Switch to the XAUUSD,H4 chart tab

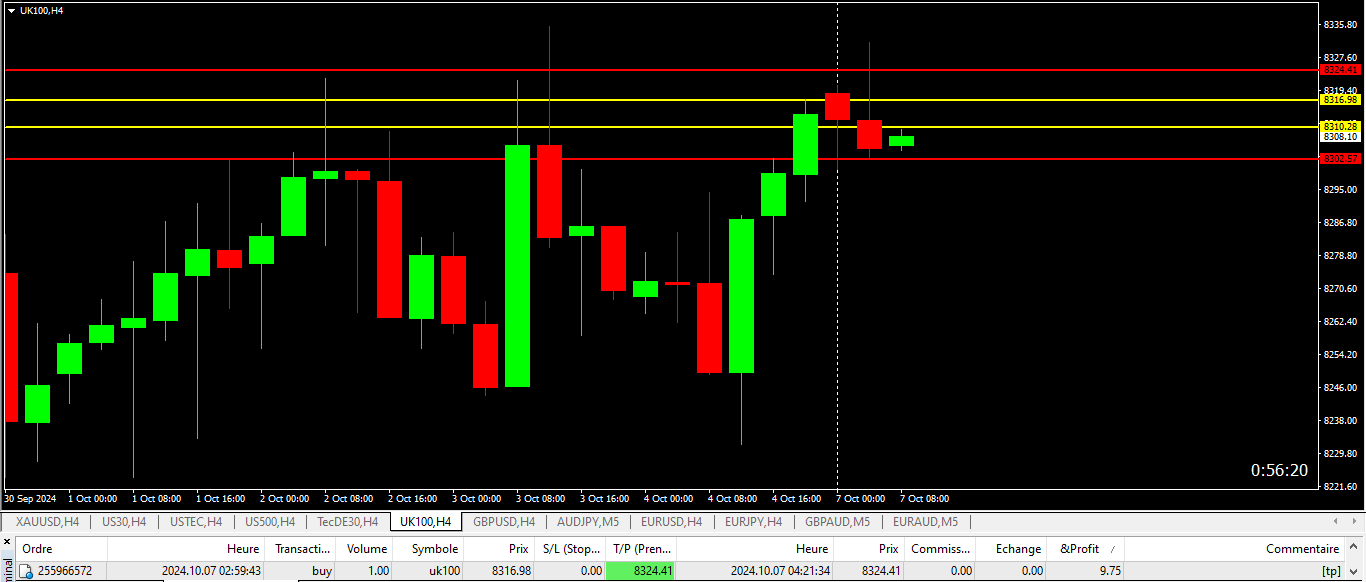point(47,522)
